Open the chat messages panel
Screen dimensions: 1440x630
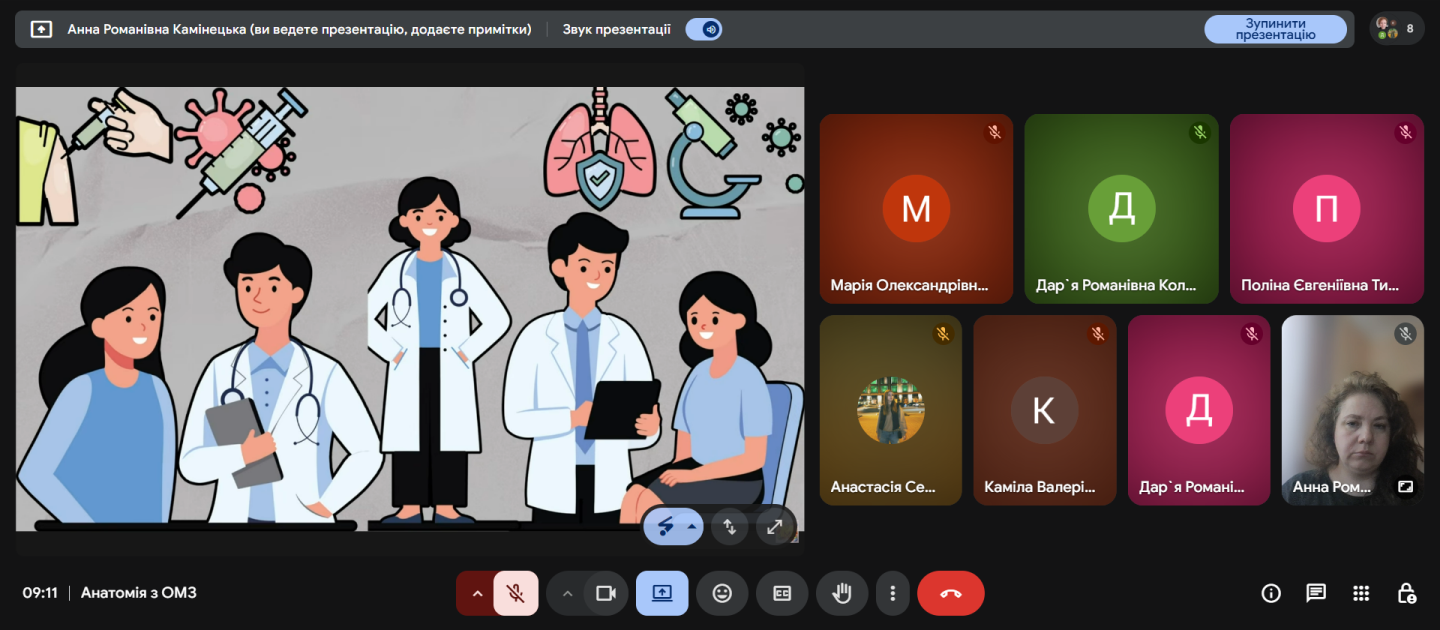coord(1316,593)
